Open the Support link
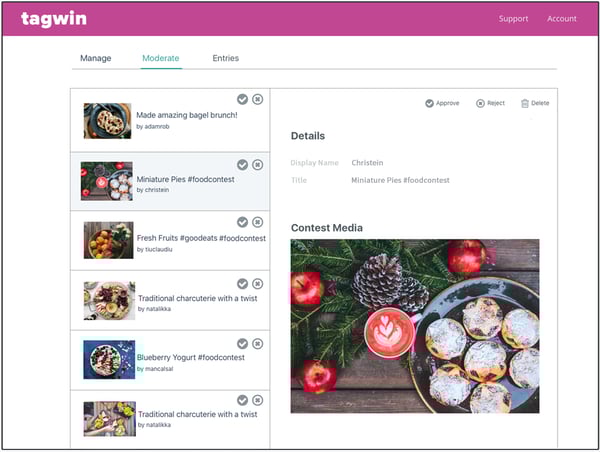This screenshot has height=452, width=600. [513, 19]
